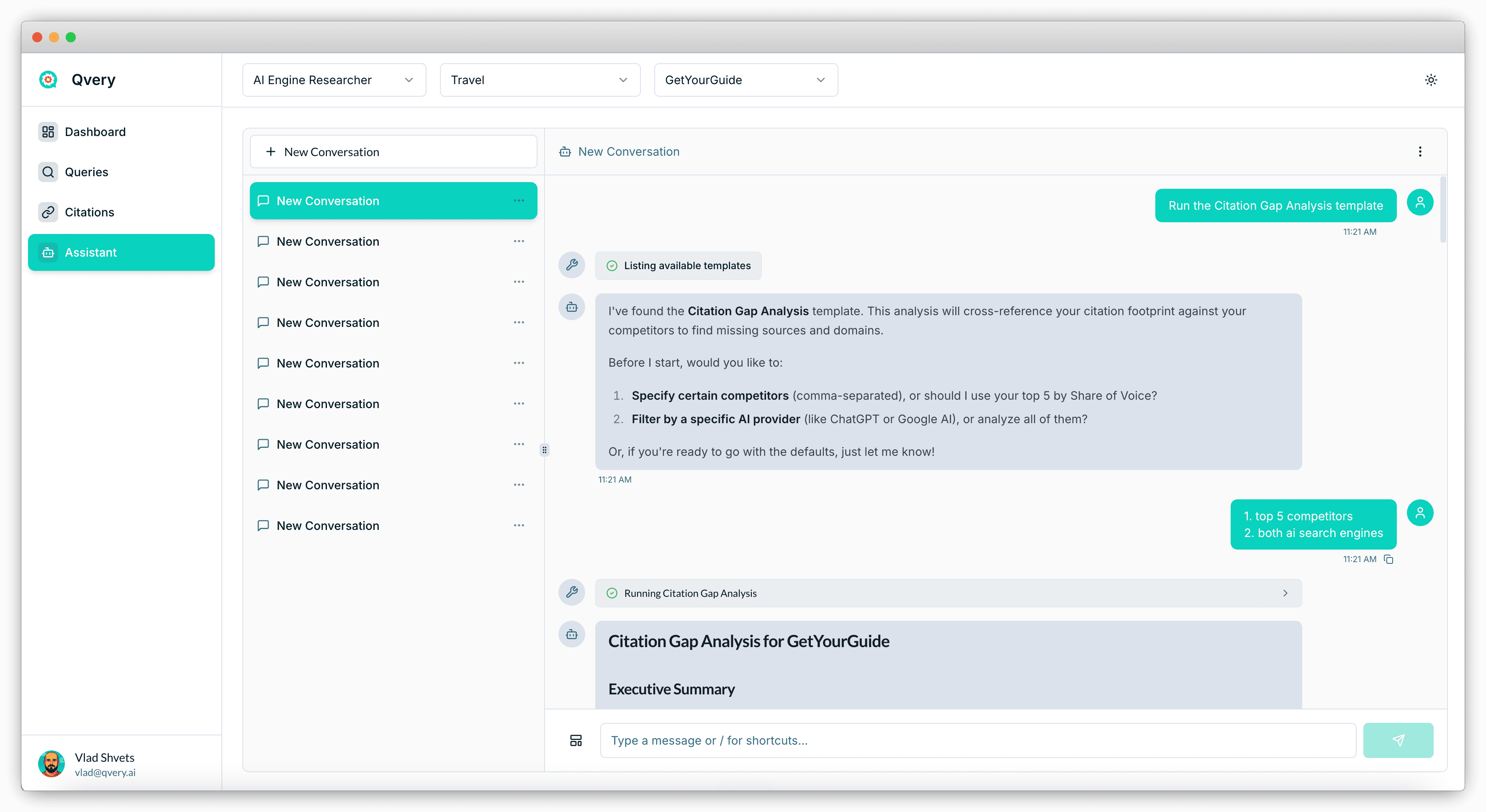
Task: Open options menu for the second conversation
Action: 519,241
